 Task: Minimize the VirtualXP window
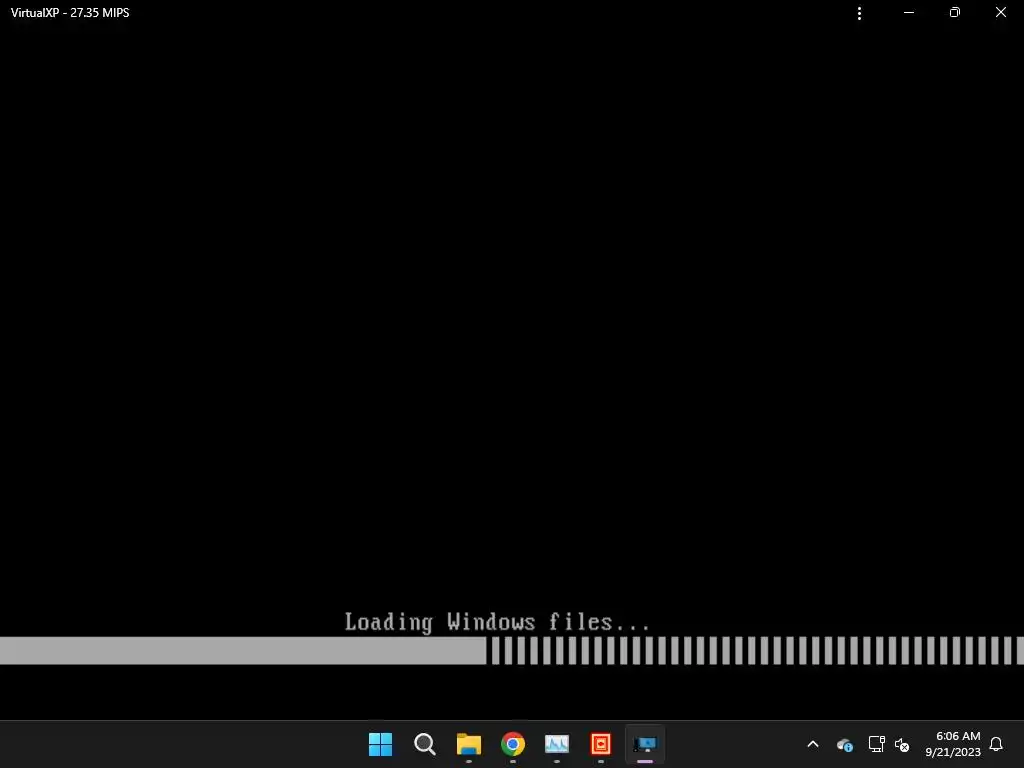click(x=908, y=12)
